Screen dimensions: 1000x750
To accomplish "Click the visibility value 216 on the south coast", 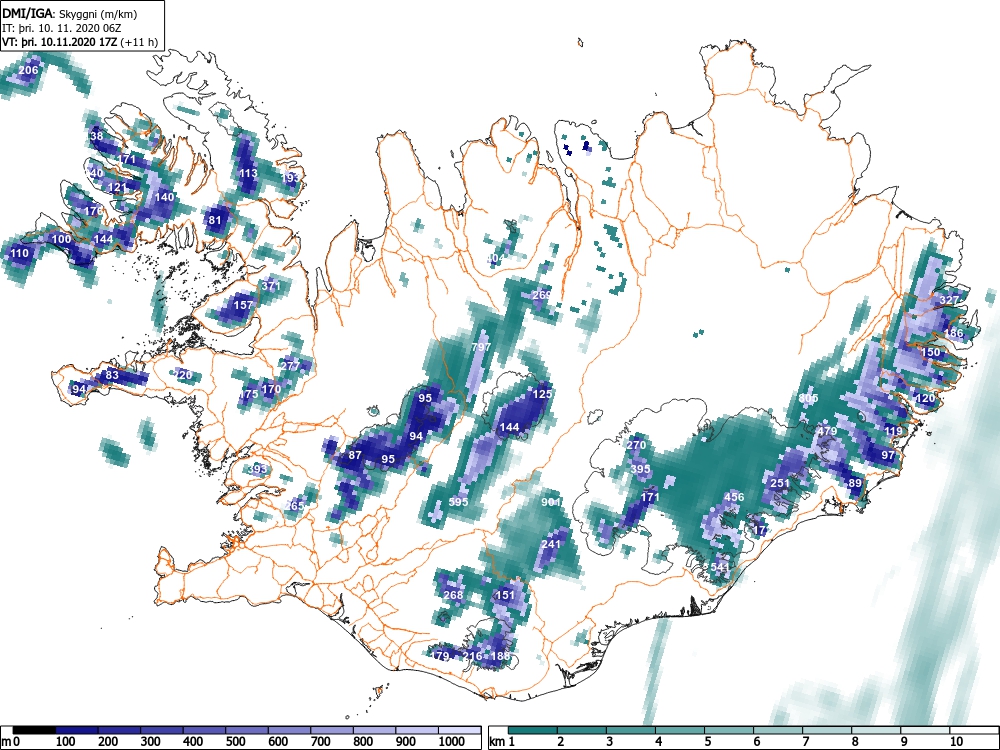I will click(x=473, y=656).
